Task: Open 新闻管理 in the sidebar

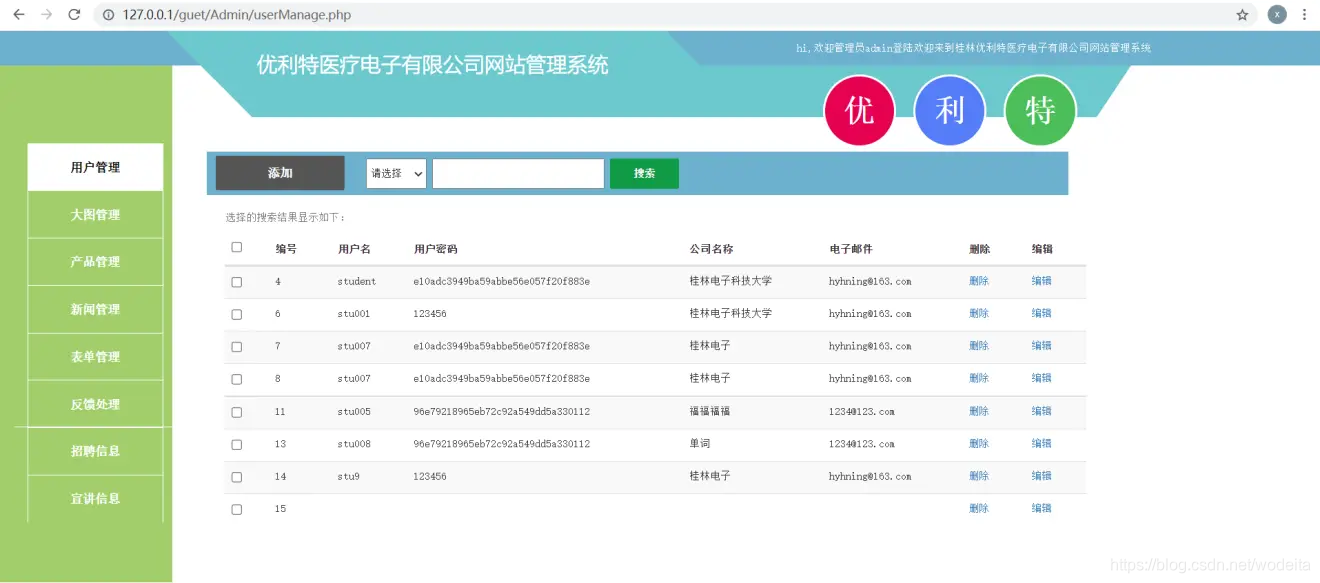Action: pos(95,310)
